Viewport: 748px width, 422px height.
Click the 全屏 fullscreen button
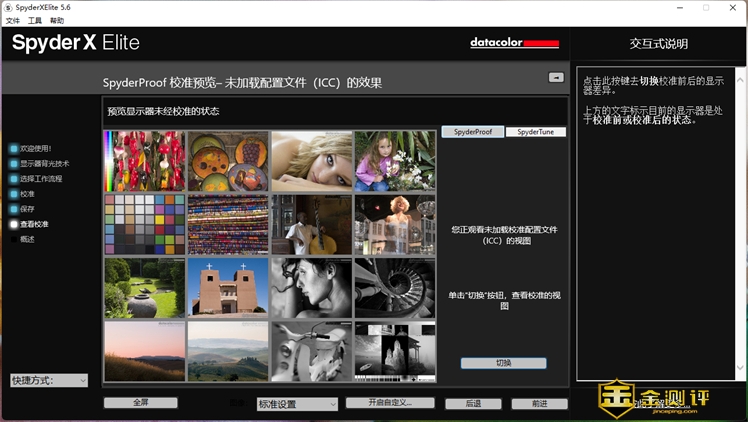tap(140, 403)
